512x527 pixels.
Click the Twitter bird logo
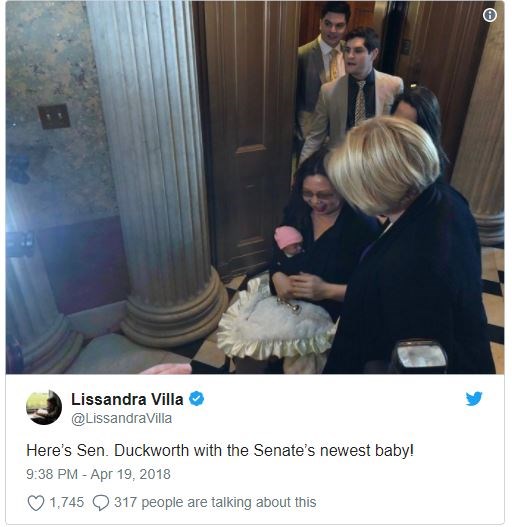click(x=474, y=398)
